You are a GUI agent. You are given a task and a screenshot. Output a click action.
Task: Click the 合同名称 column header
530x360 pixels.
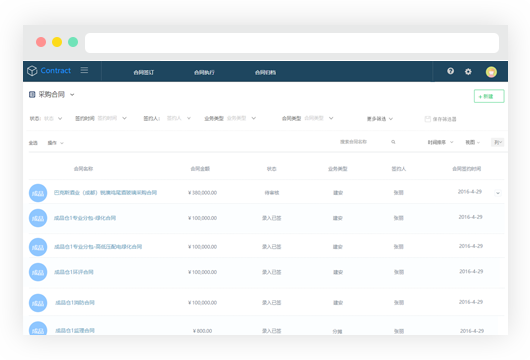click(x=83, y=169)
